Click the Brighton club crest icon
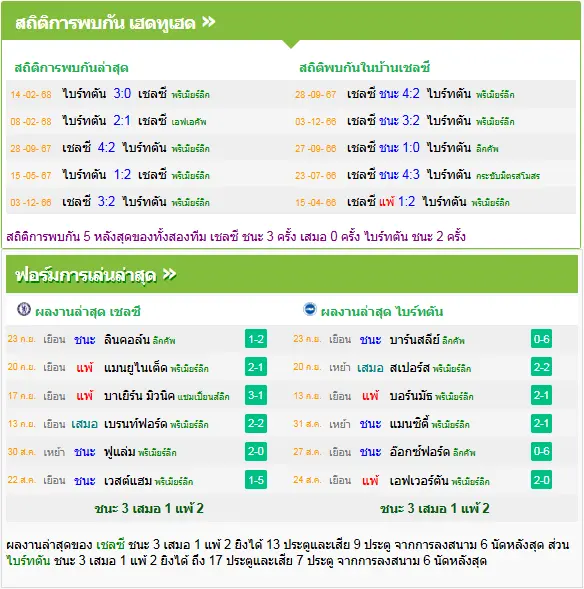The height and width of the screenshot is (589, 584). [310, 309]
